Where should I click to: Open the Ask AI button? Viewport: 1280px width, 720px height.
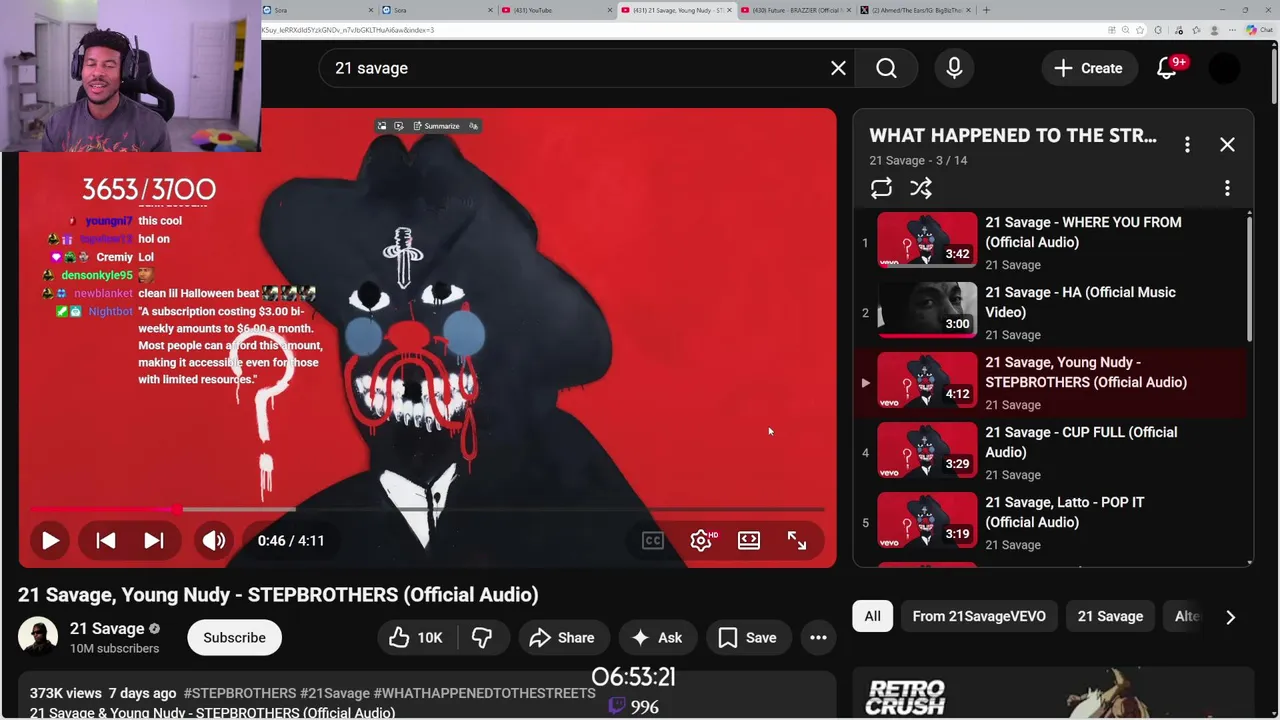[656, 638]
